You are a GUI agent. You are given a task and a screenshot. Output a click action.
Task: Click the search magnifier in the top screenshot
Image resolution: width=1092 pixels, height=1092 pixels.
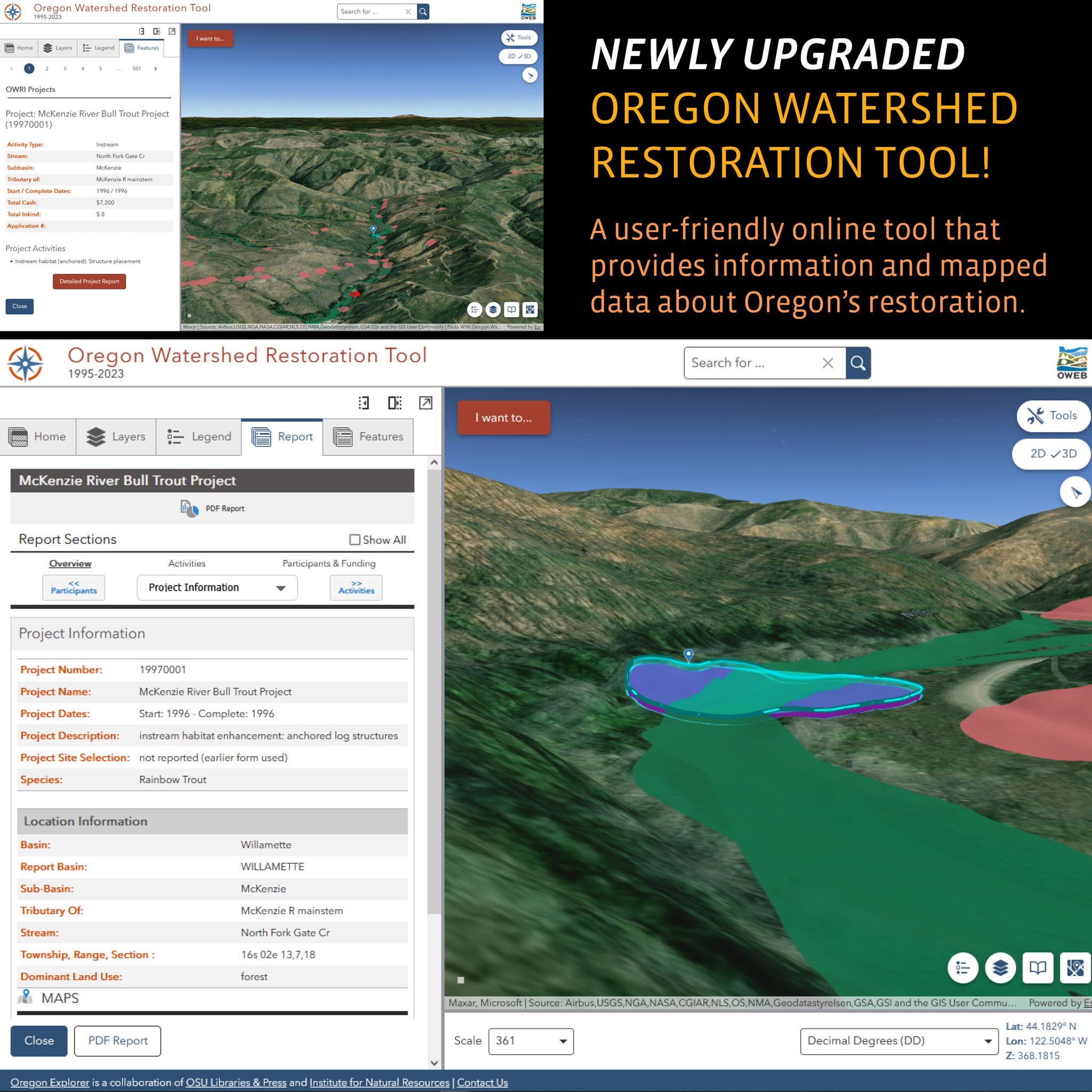click(423, 11)
